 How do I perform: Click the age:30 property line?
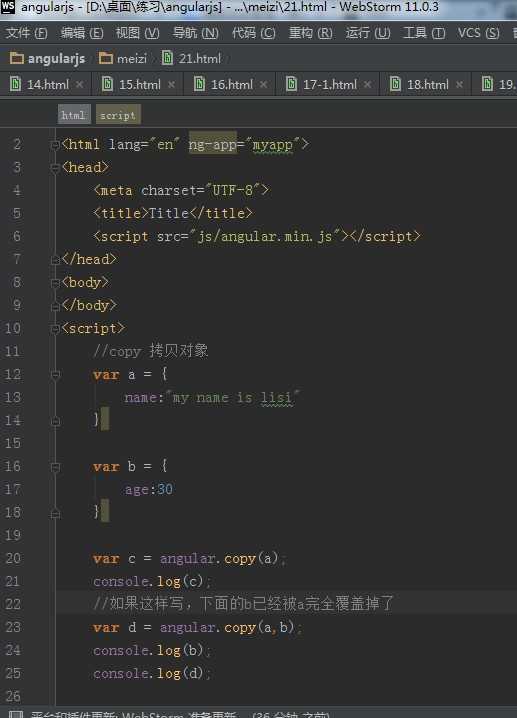pyautogui.click(x=148, y=490)
